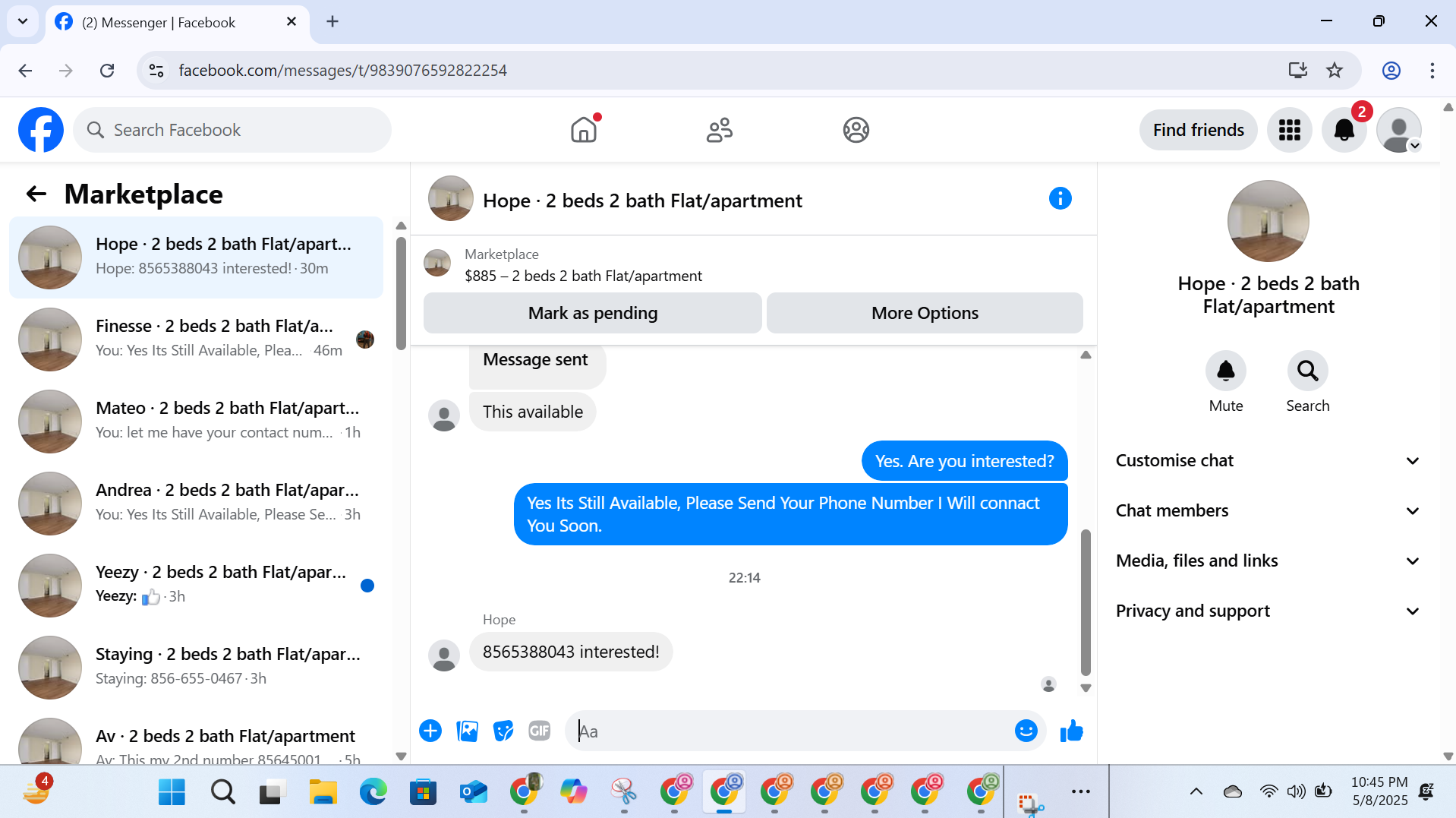The width and height of the screenshot is (1456, 818).
Task: Open Finesse conversation in chat list
Action: pyautogui.click(x=196, y=340)
